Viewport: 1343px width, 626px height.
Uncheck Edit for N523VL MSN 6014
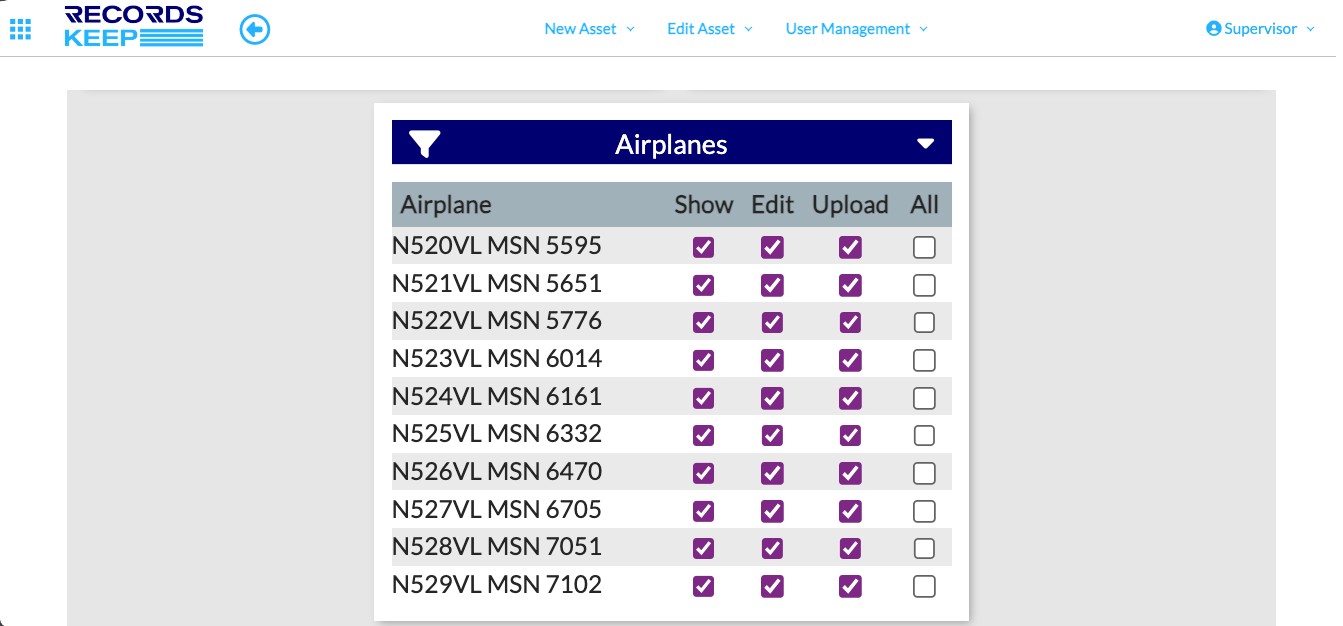pyautogui.click(x=772, y=360)
